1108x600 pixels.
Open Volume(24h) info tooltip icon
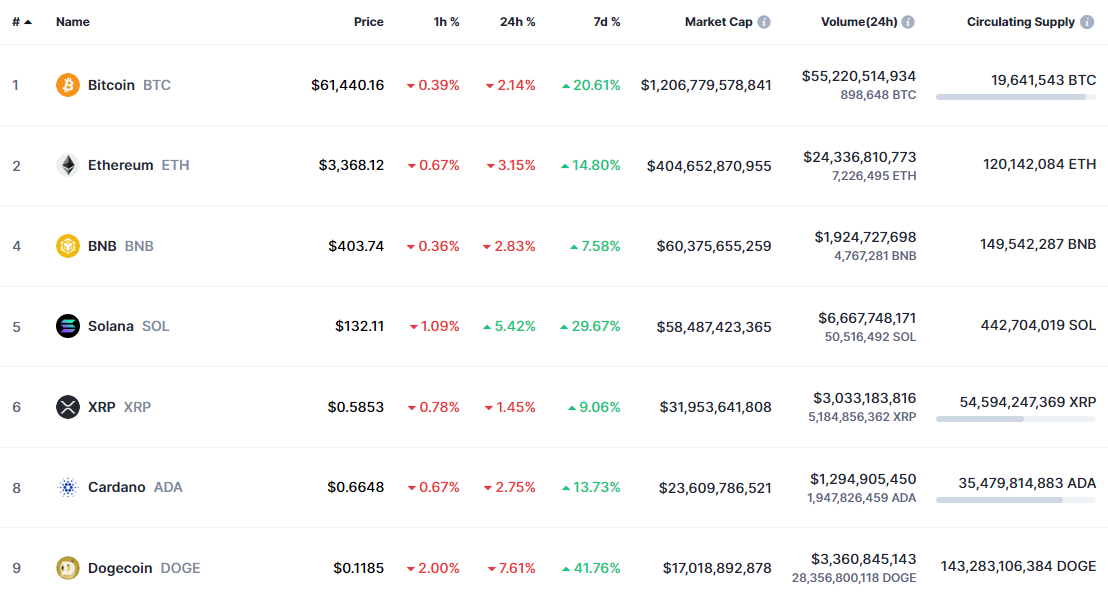point(908,22)
